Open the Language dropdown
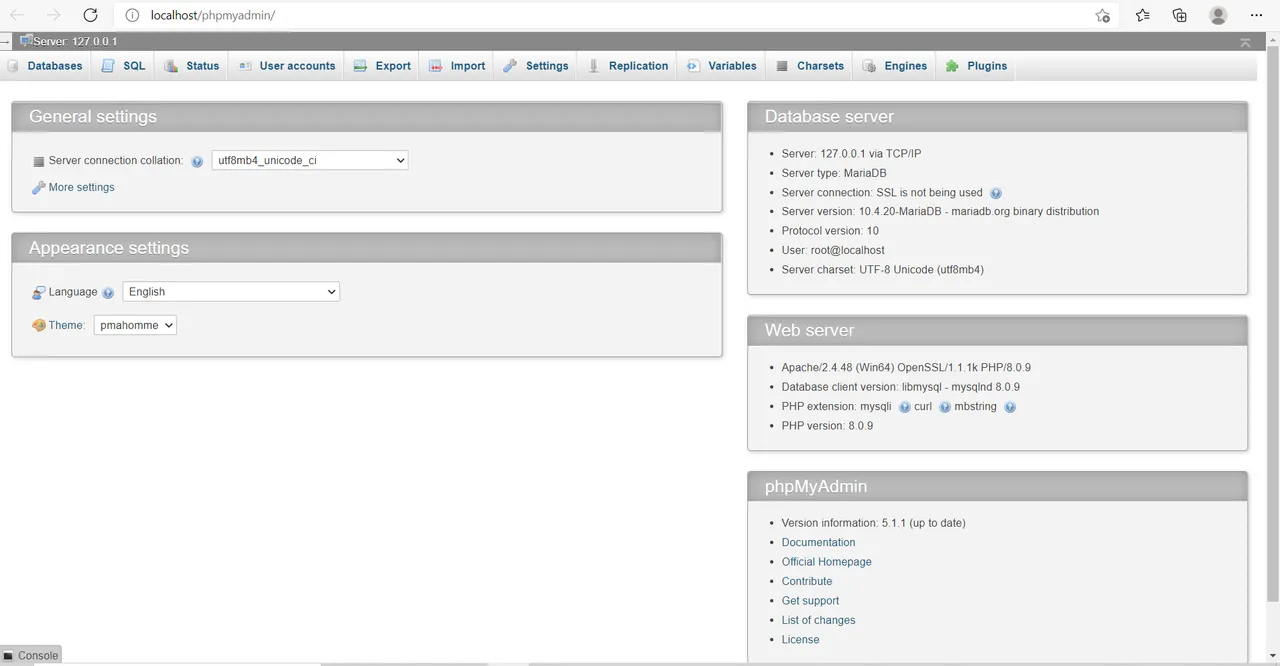This screenshot has height=666, width=1280. point(231,292)
